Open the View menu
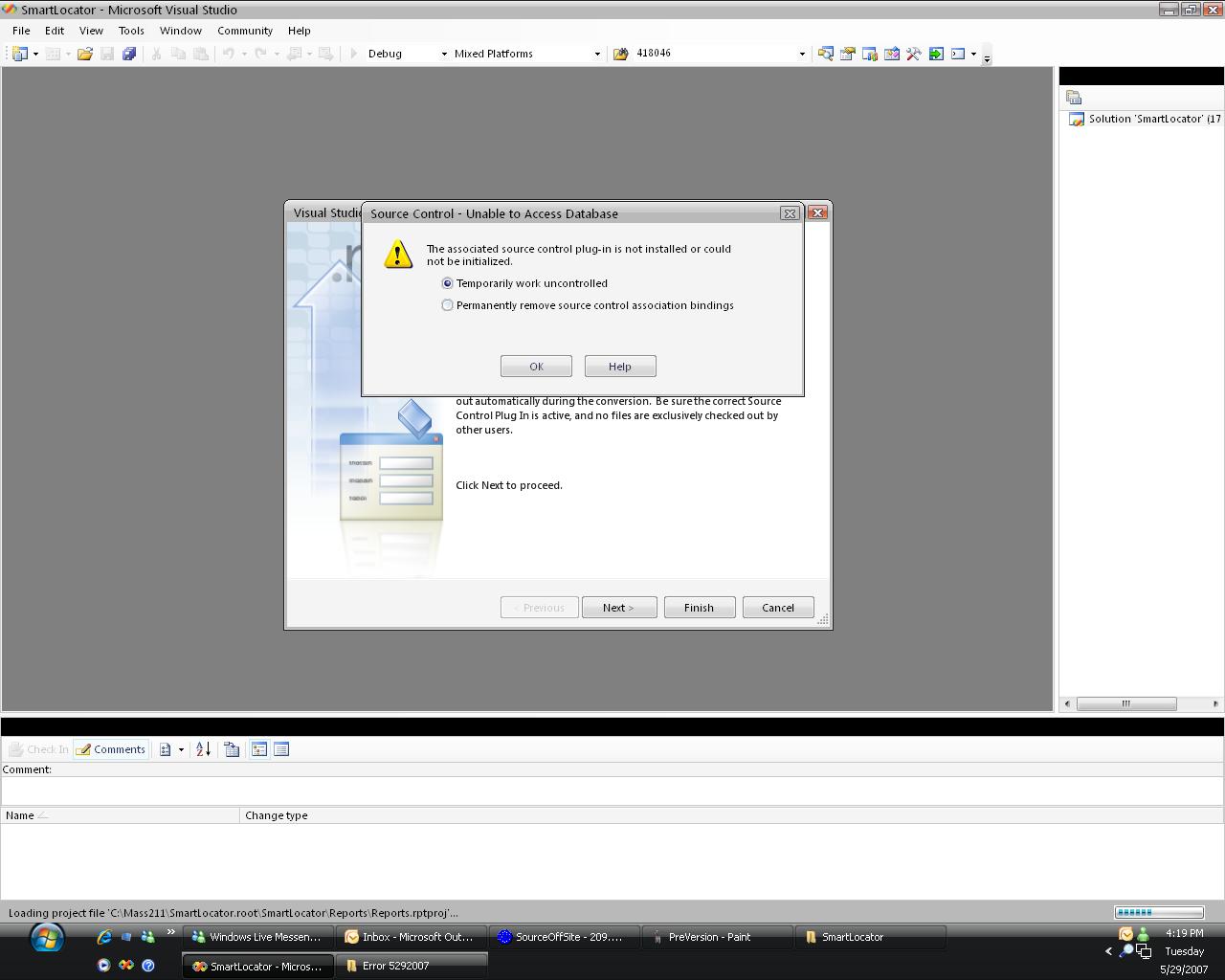Screen dimensions: 1225x980 91,31
